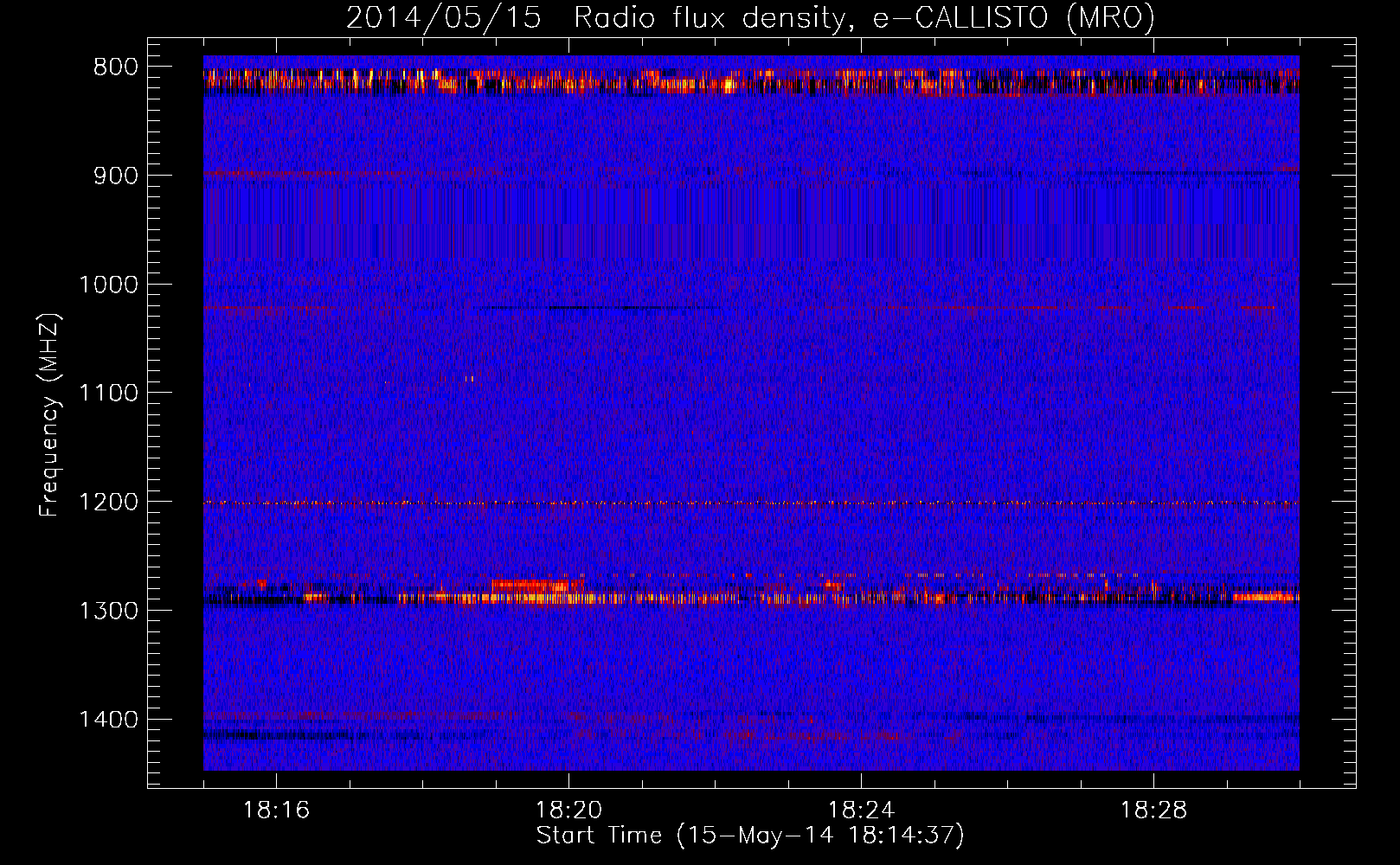Select the '1100' frequency axis label
The image size is (1400, 865).
pos(109,394)
